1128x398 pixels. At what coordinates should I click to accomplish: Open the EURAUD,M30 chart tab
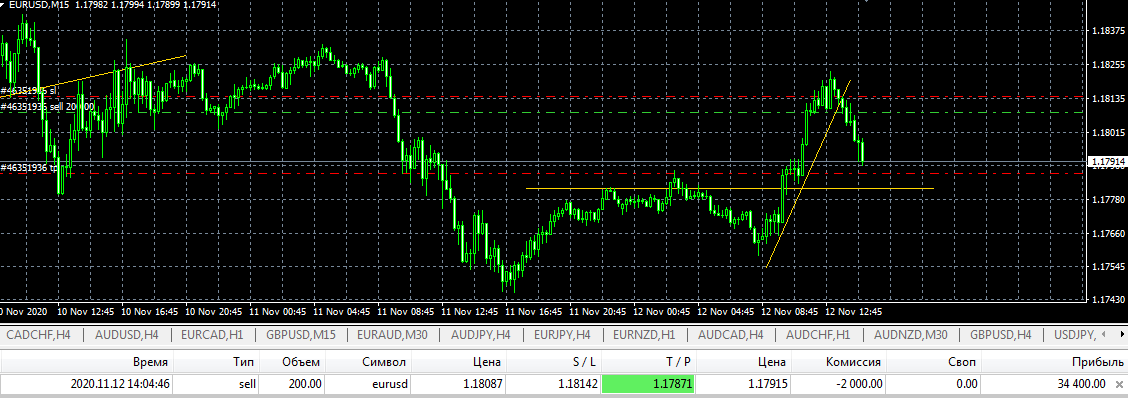tap(392, 335)
